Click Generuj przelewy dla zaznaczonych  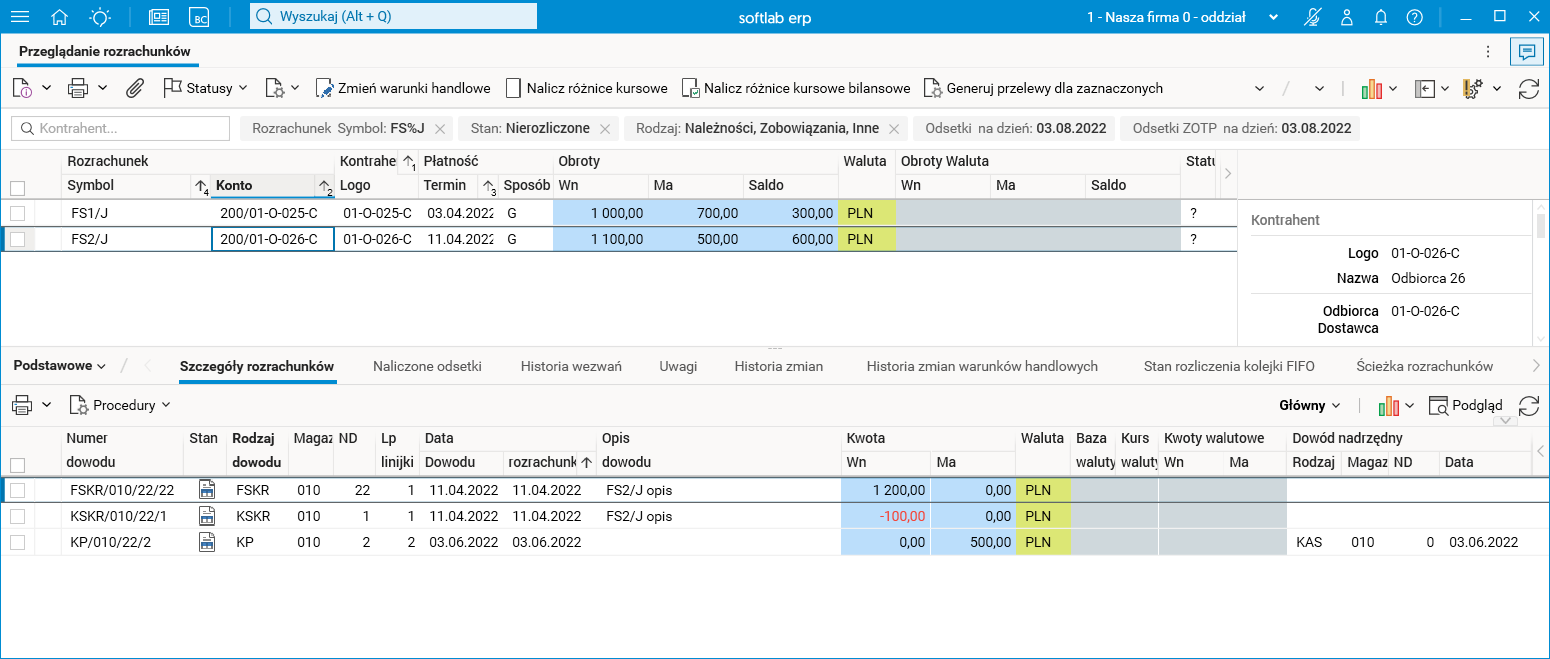pos(1043,88)
